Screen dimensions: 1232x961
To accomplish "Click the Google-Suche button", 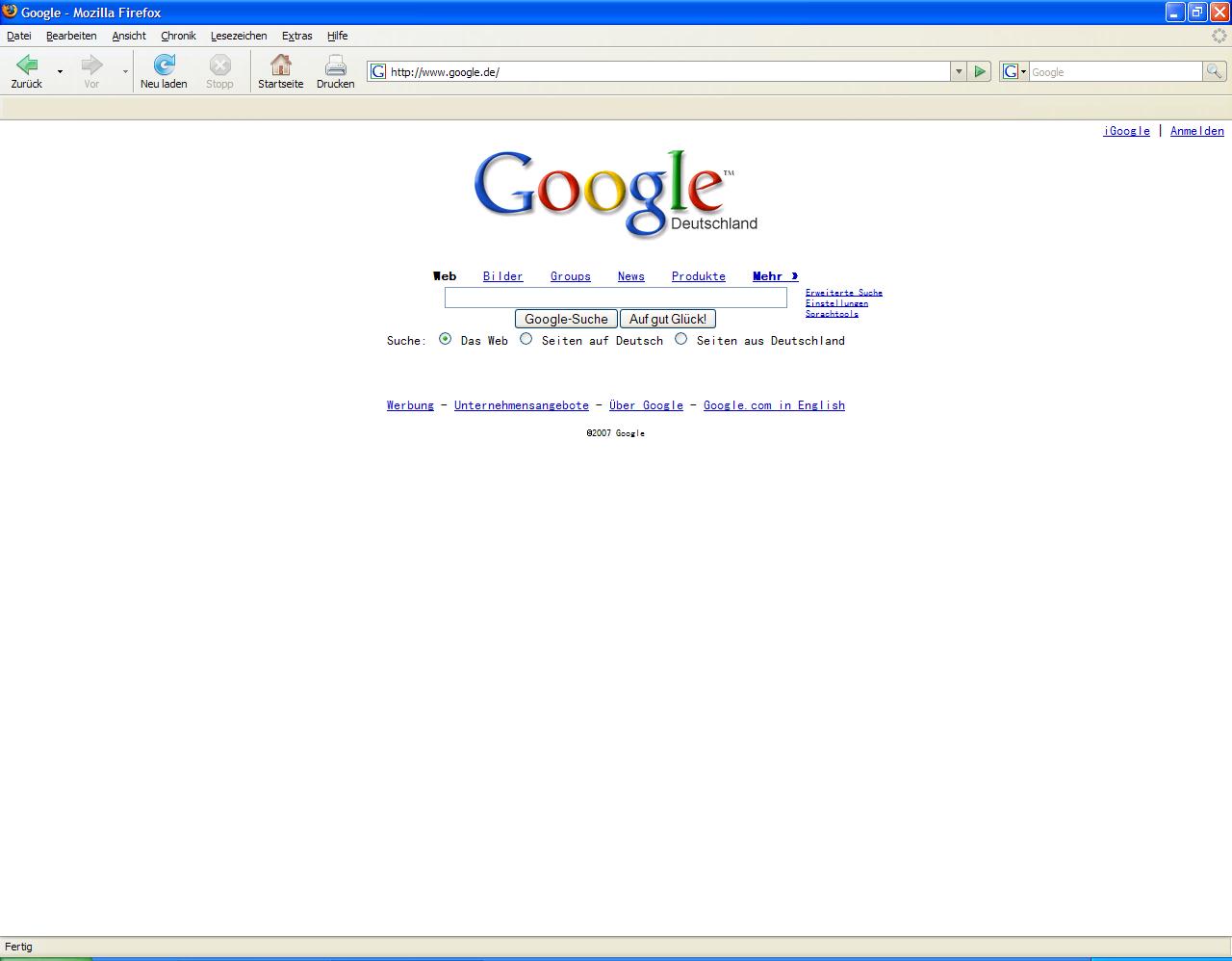I will tap(566, 319).
